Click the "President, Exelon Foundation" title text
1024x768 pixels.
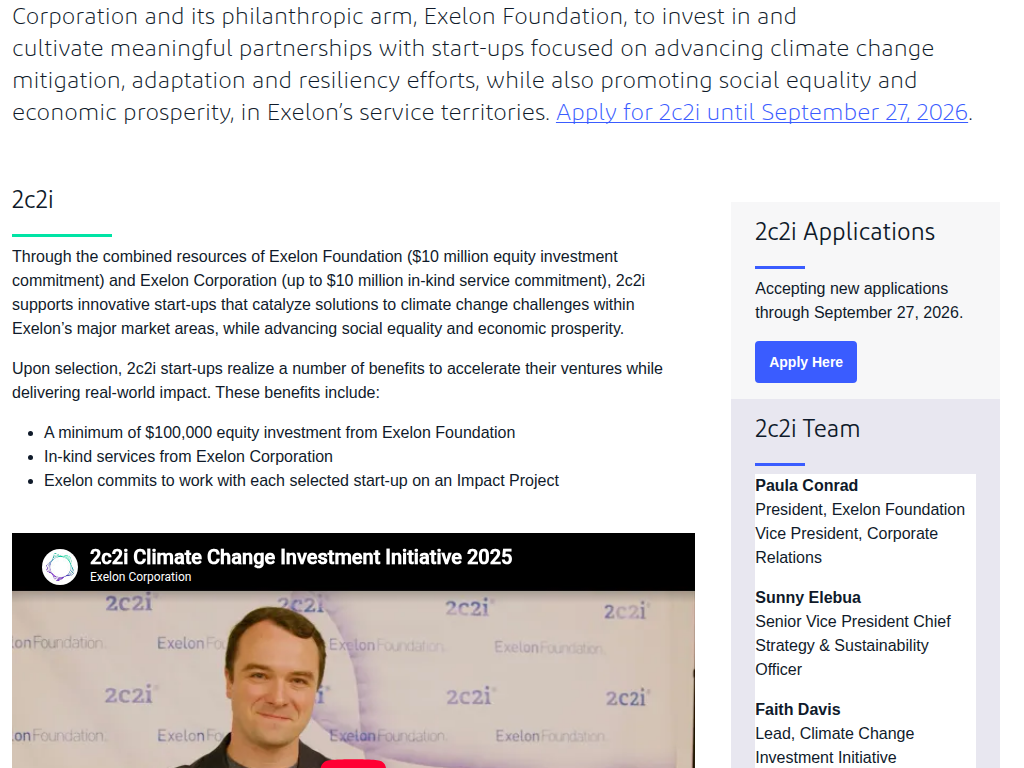(x=859, y=509)
